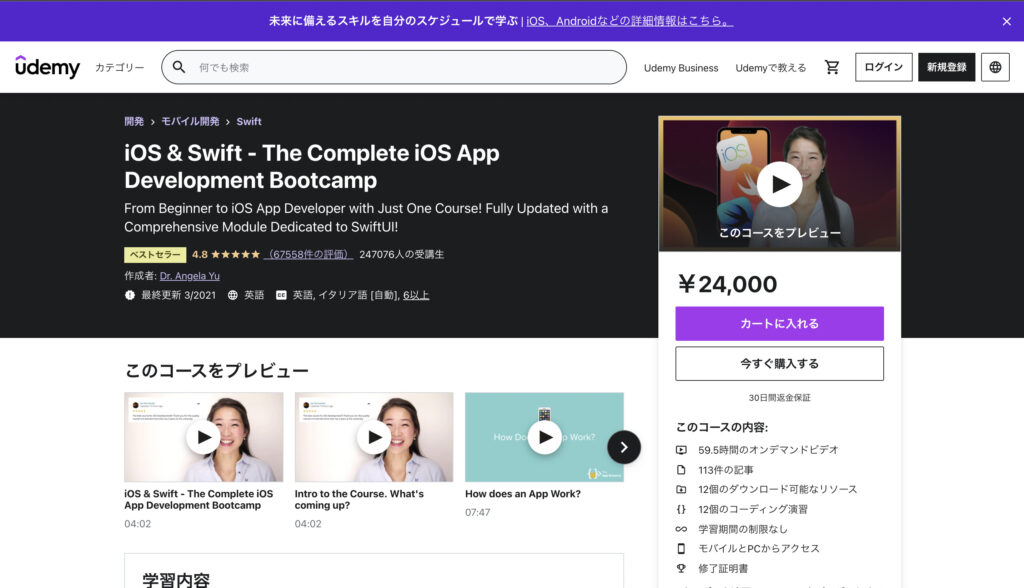Viewport: 1024px width, 588px height.
Task: Click the last-updated alert icon
Action: click(130, 295)
